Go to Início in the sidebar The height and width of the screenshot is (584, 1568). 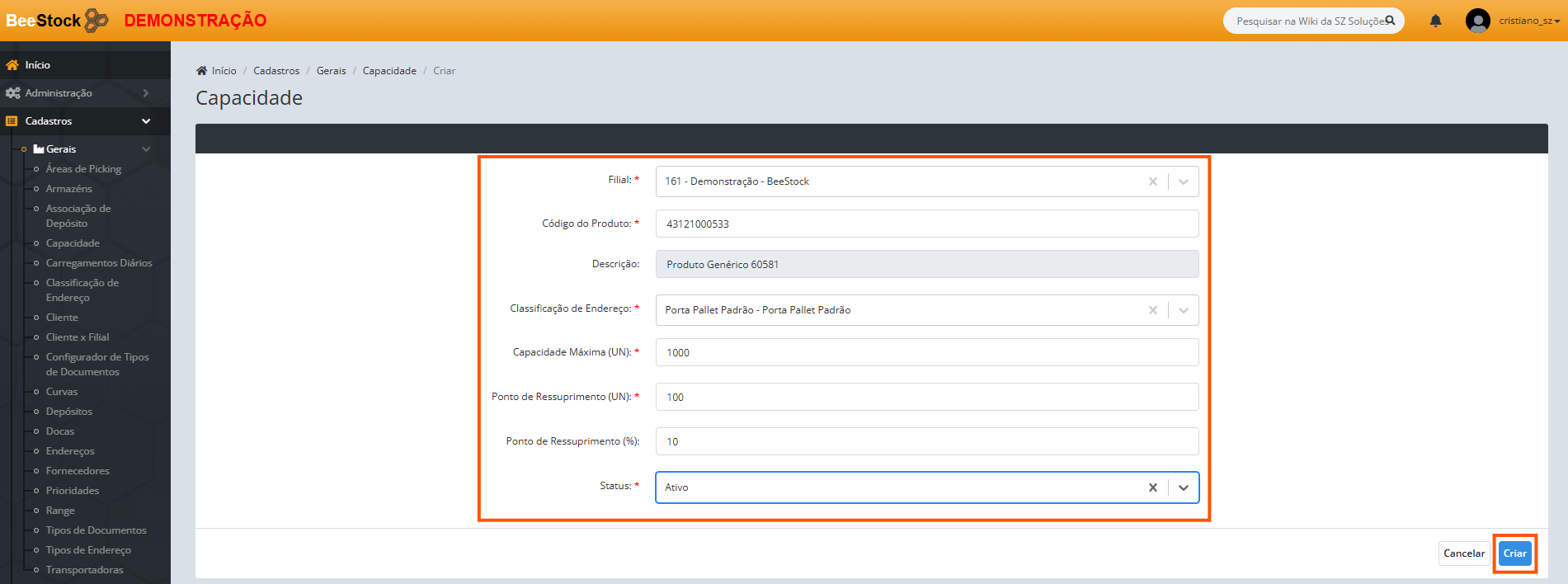(37, 65)
